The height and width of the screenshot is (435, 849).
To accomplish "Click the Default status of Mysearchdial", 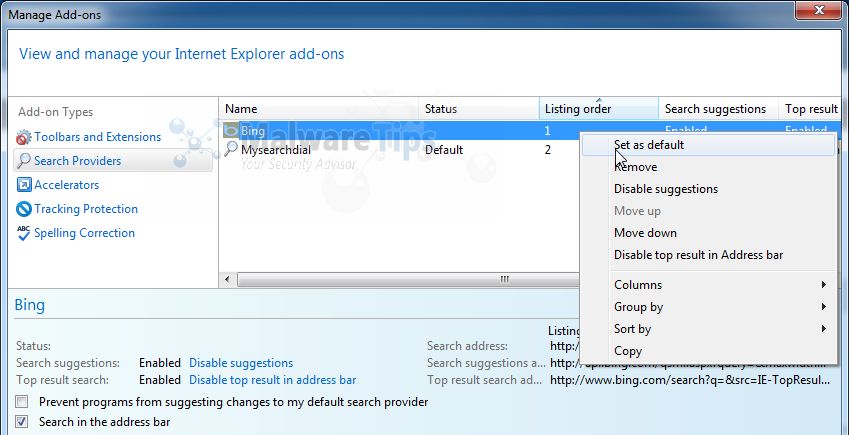I will coord(443,150).
